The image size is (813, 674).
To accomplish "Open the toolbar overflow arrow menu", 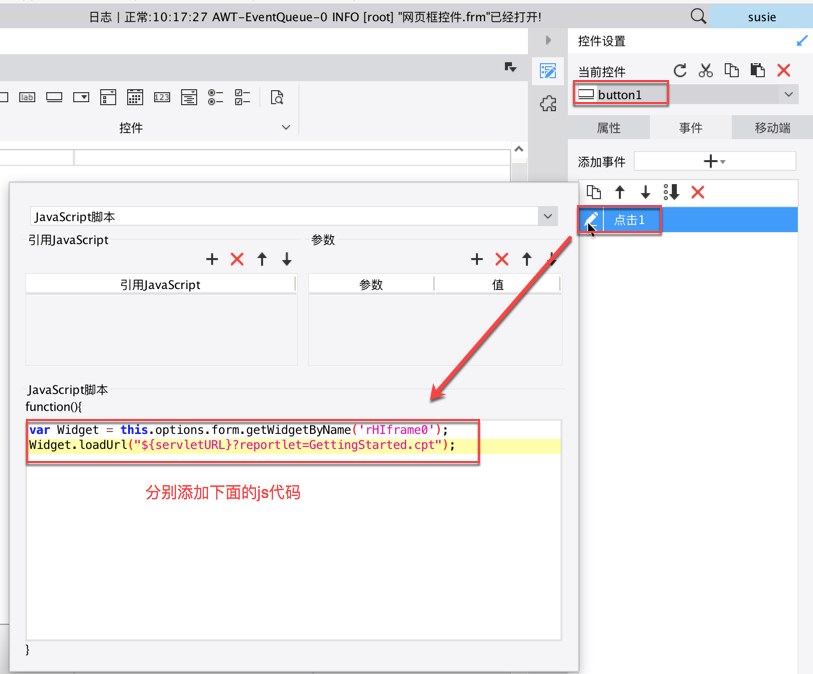I will click(x=510, y=67).
